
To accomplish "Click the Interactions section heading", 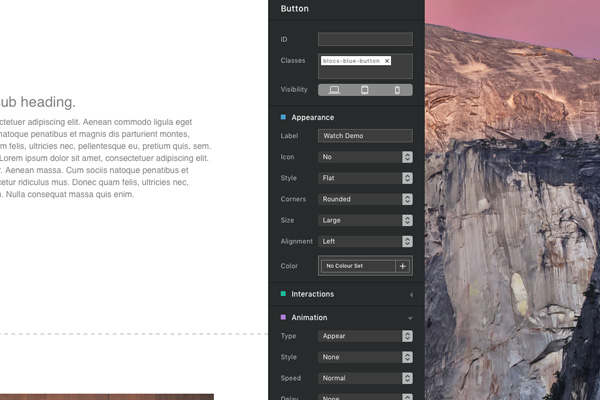I will [x=313, y=294].
